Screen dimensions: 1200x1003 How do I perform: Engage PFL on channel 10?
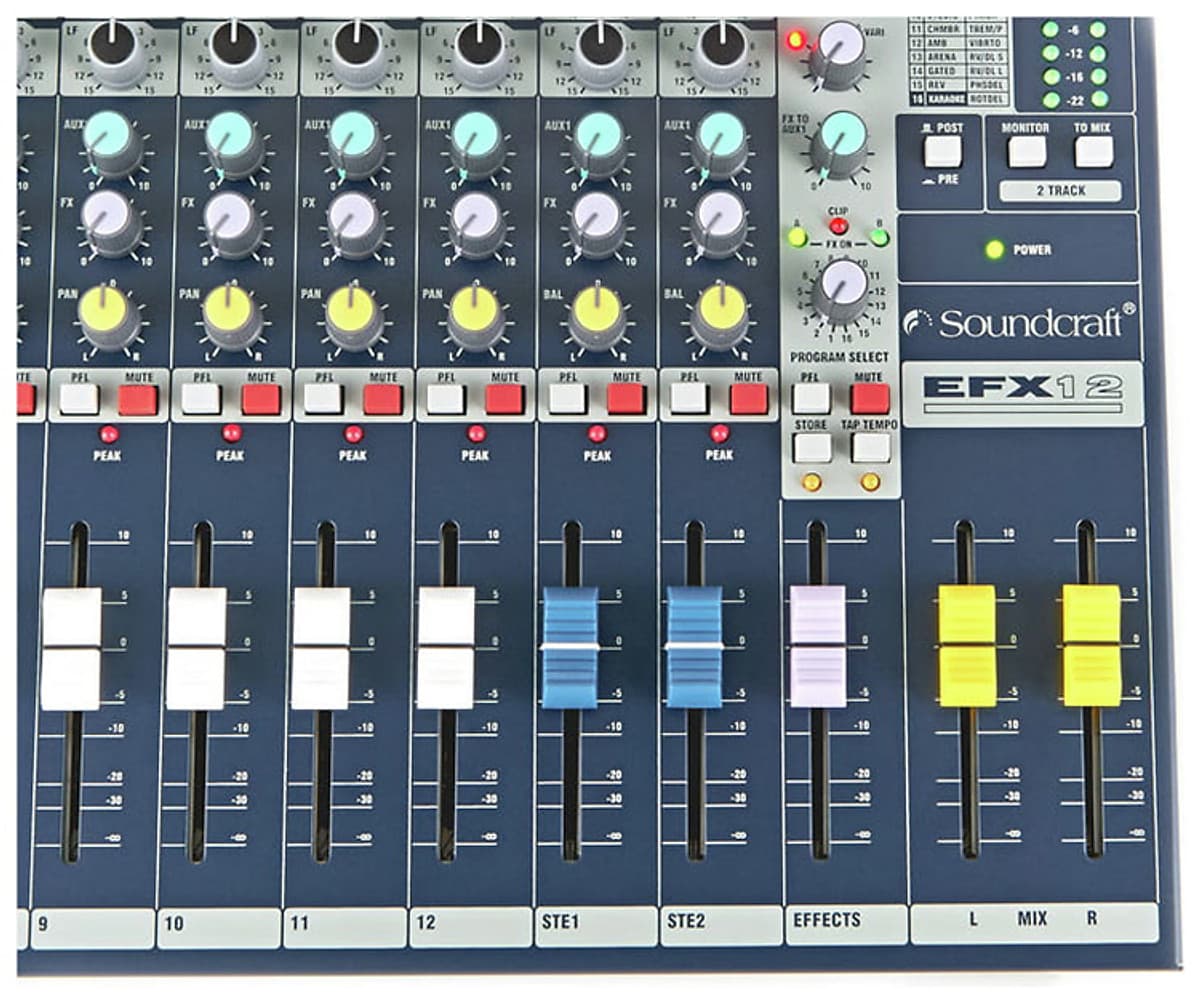tap(200, 399)
